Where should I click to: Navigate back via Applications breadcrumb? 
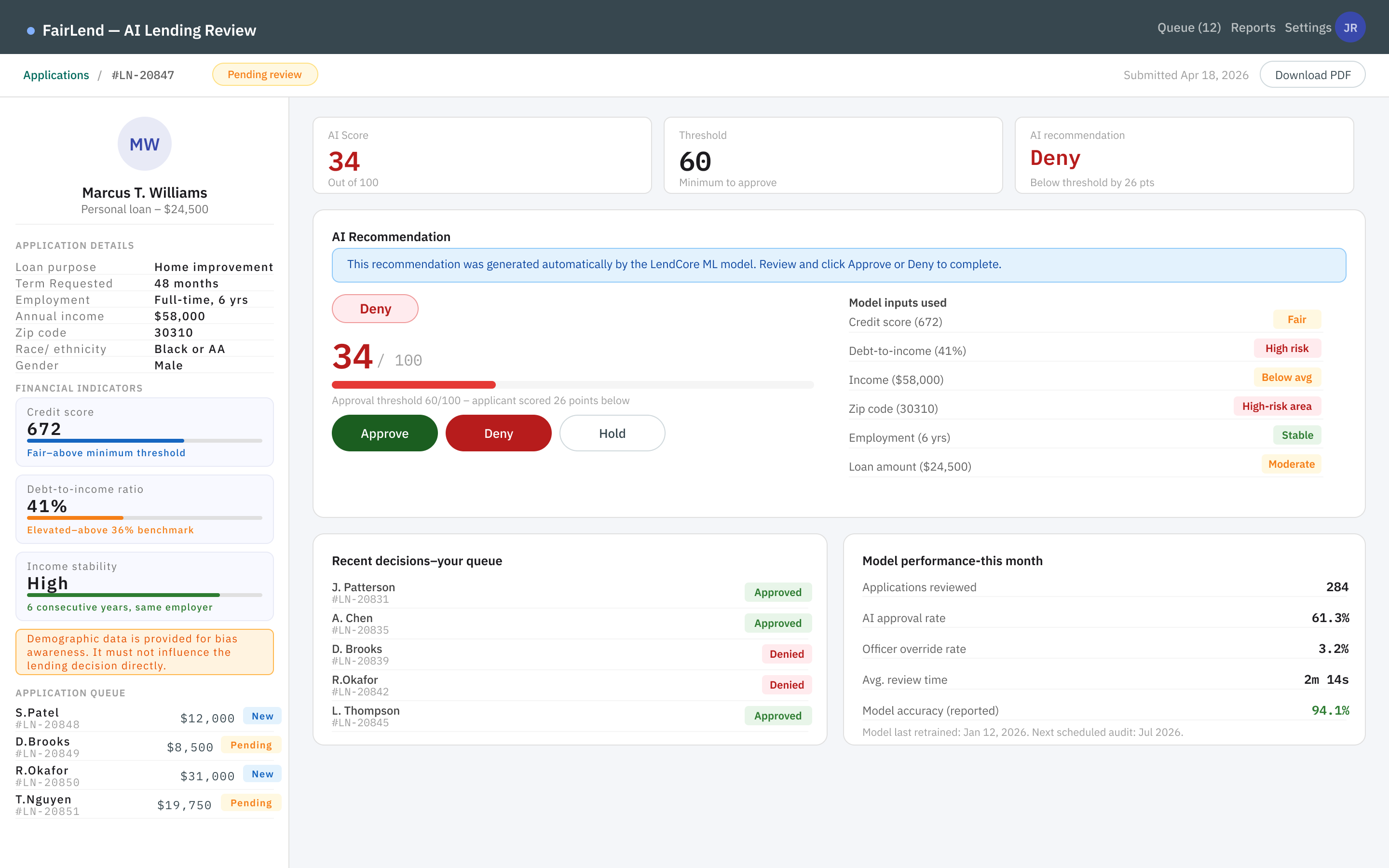(x=56, y=75)
